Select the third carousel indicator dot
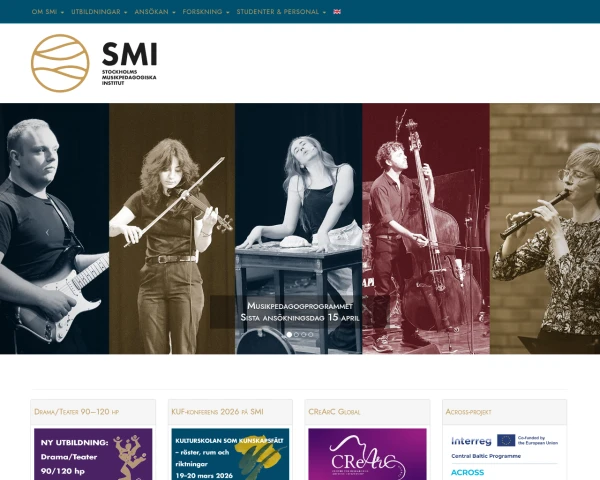Image resolution: width=600 pixels, height=480 pixels. 303,335
